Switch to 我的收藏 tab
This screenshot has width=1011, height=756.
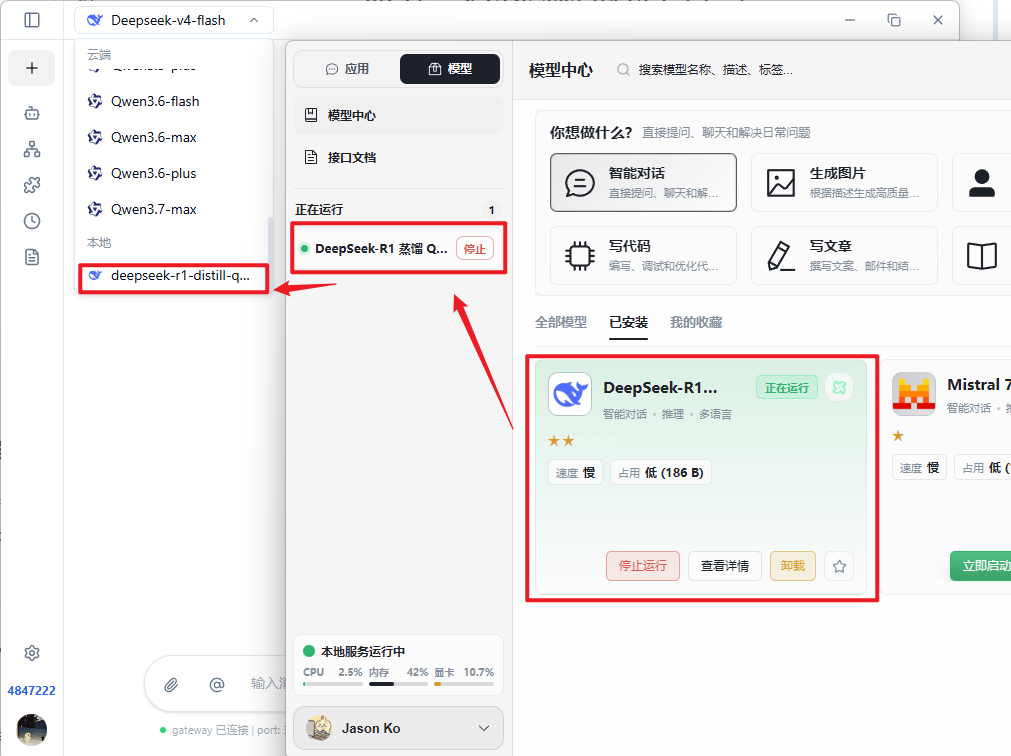point(696,322)
